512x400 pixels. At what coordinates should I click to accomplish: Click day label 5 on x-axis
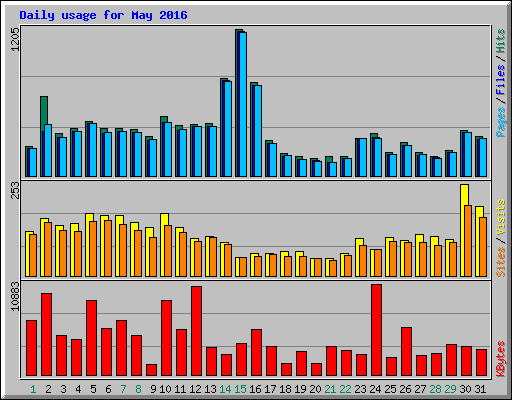coord(93,389)
